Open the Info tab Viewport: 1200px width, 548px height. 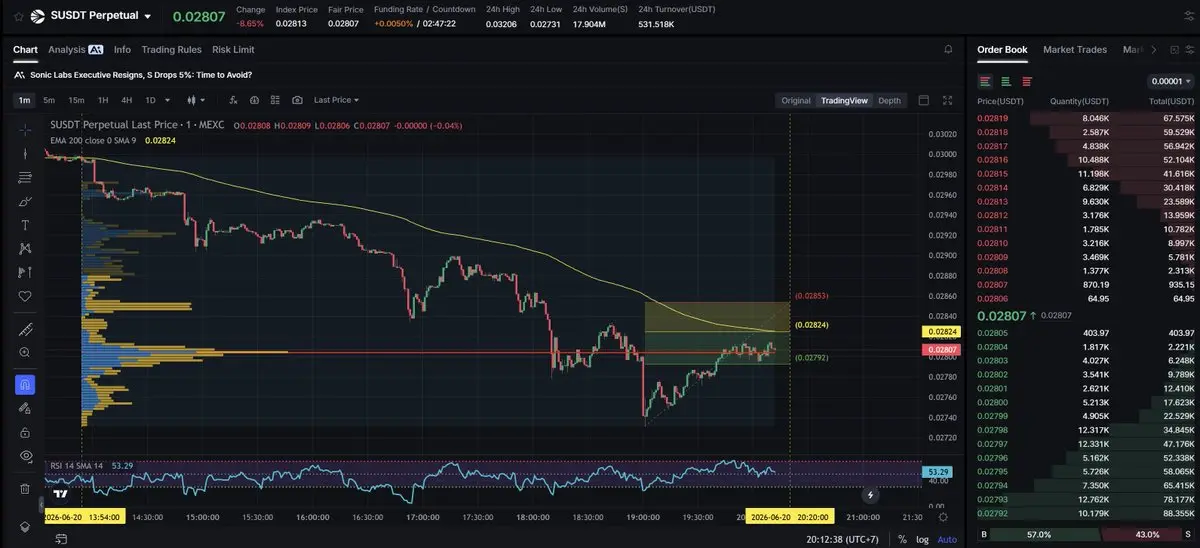122,49
